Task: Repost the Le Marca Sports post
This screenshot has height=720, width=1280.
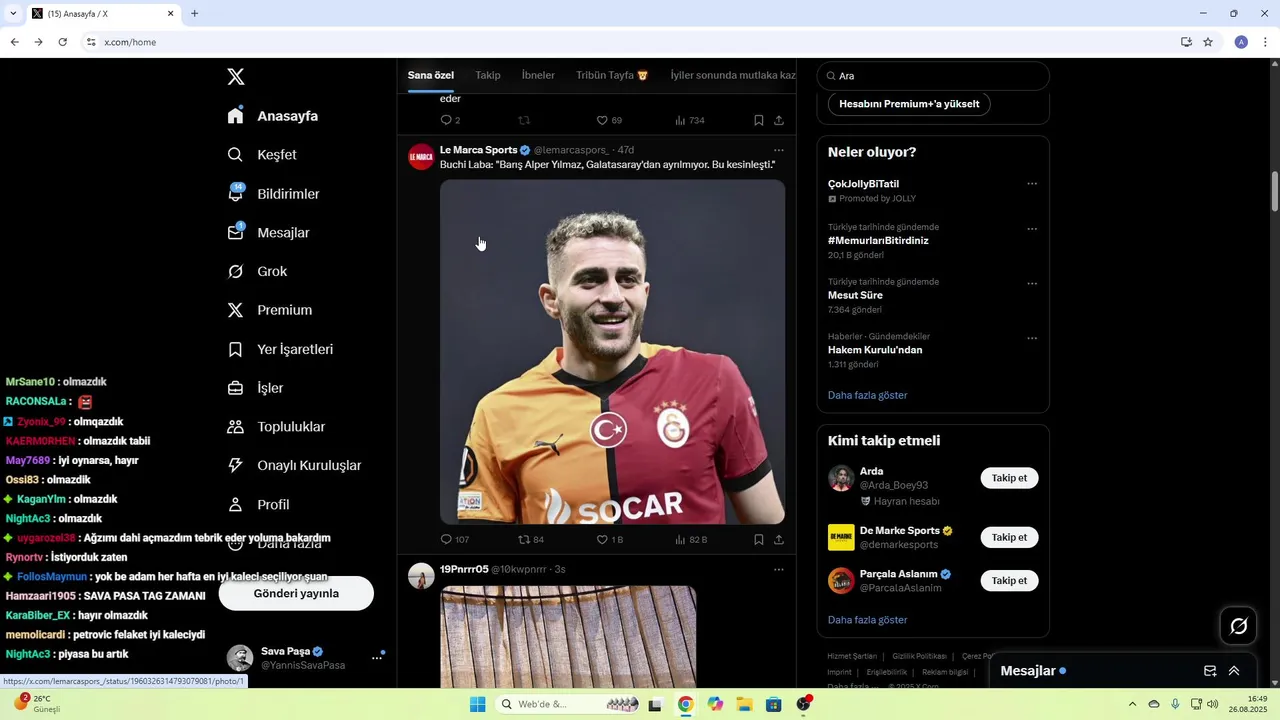Action: click(524, 539)
